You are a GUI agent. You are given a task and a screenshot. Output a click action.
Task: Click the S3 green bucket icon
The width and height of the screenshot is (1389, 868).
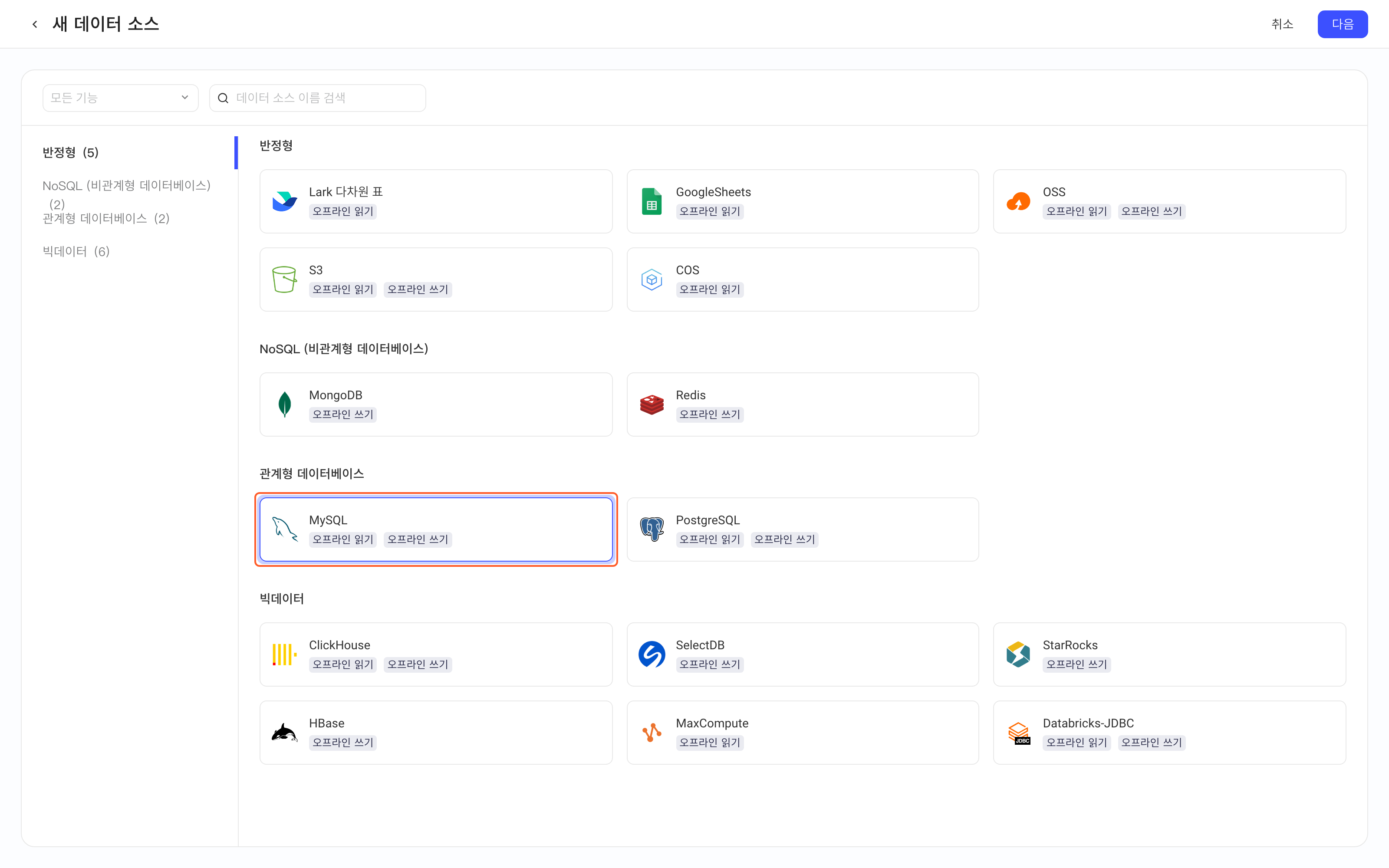[x=284, y=279]
